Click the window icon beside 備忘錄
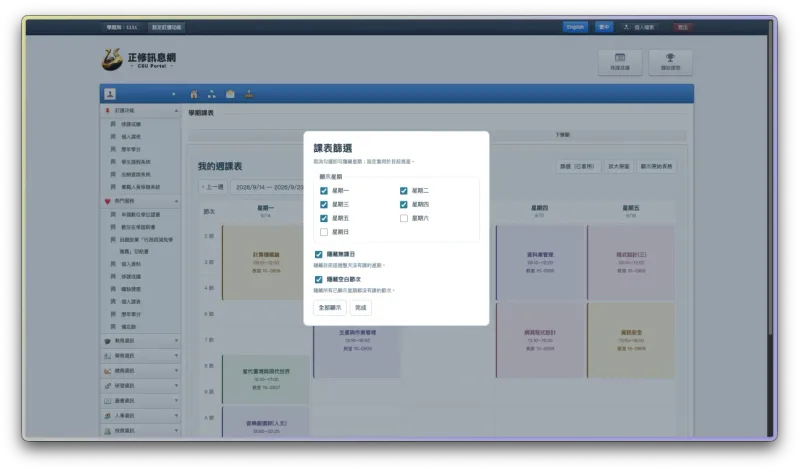 tap(113, 327)
